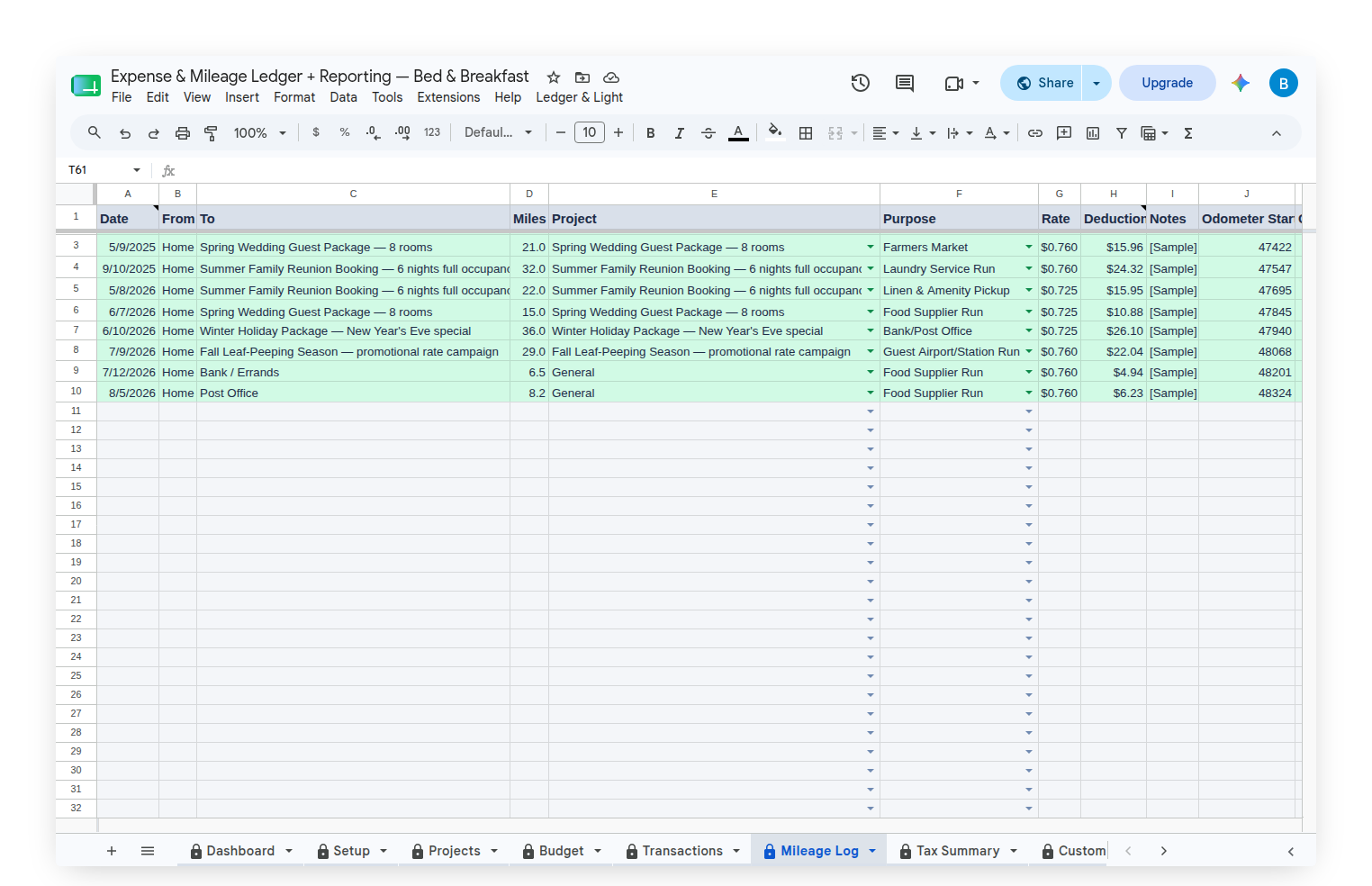The width and height of the screenshot is (1372, 886).
Task: Click the Name box showing T61
Action: pyautogui.click(x=96, y=170)
